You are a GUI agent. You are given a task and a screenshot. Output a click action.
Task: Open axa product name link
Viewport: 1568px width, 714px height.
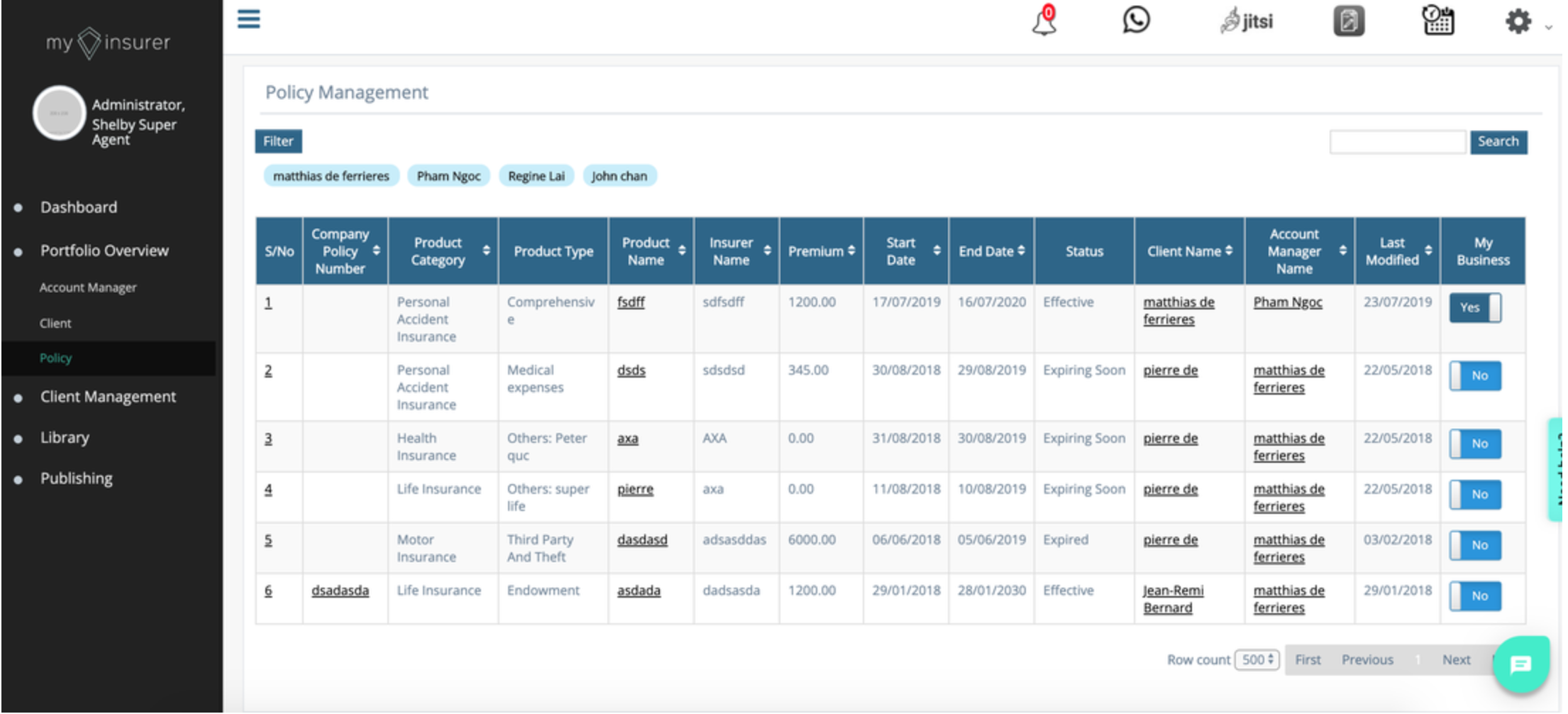[627, 439]
